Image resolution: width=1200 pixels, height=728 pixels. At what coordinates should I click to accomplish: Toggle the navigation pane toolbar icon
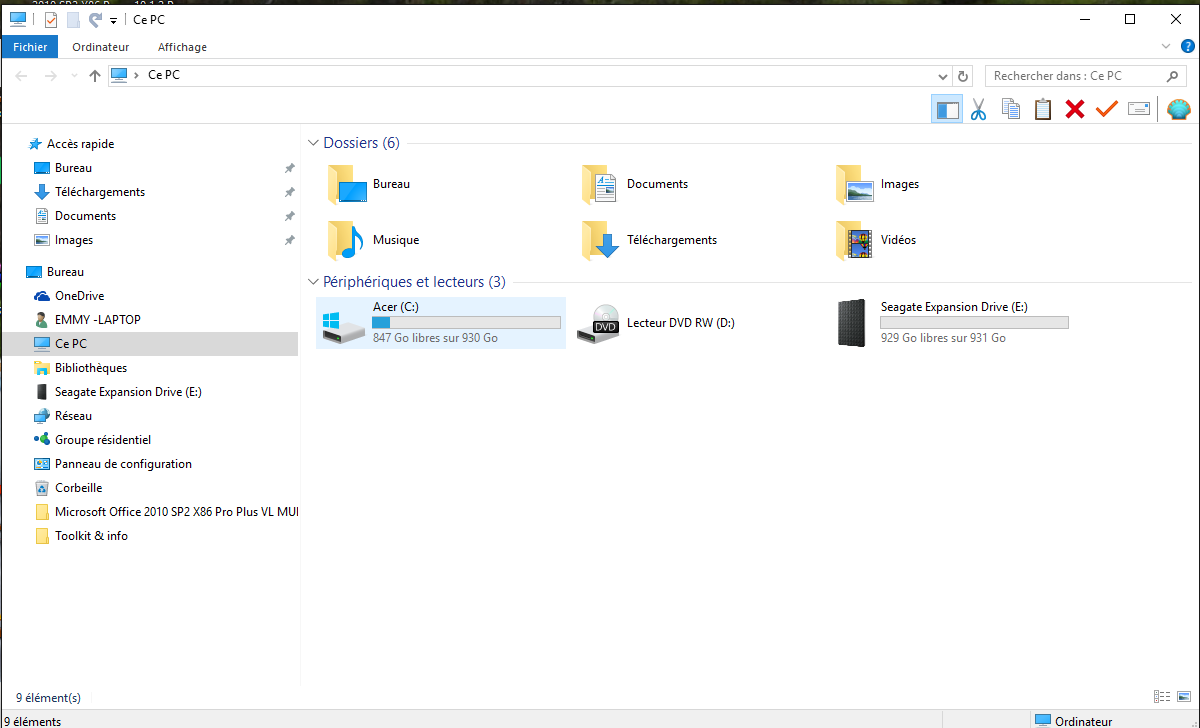coord(947,109)
